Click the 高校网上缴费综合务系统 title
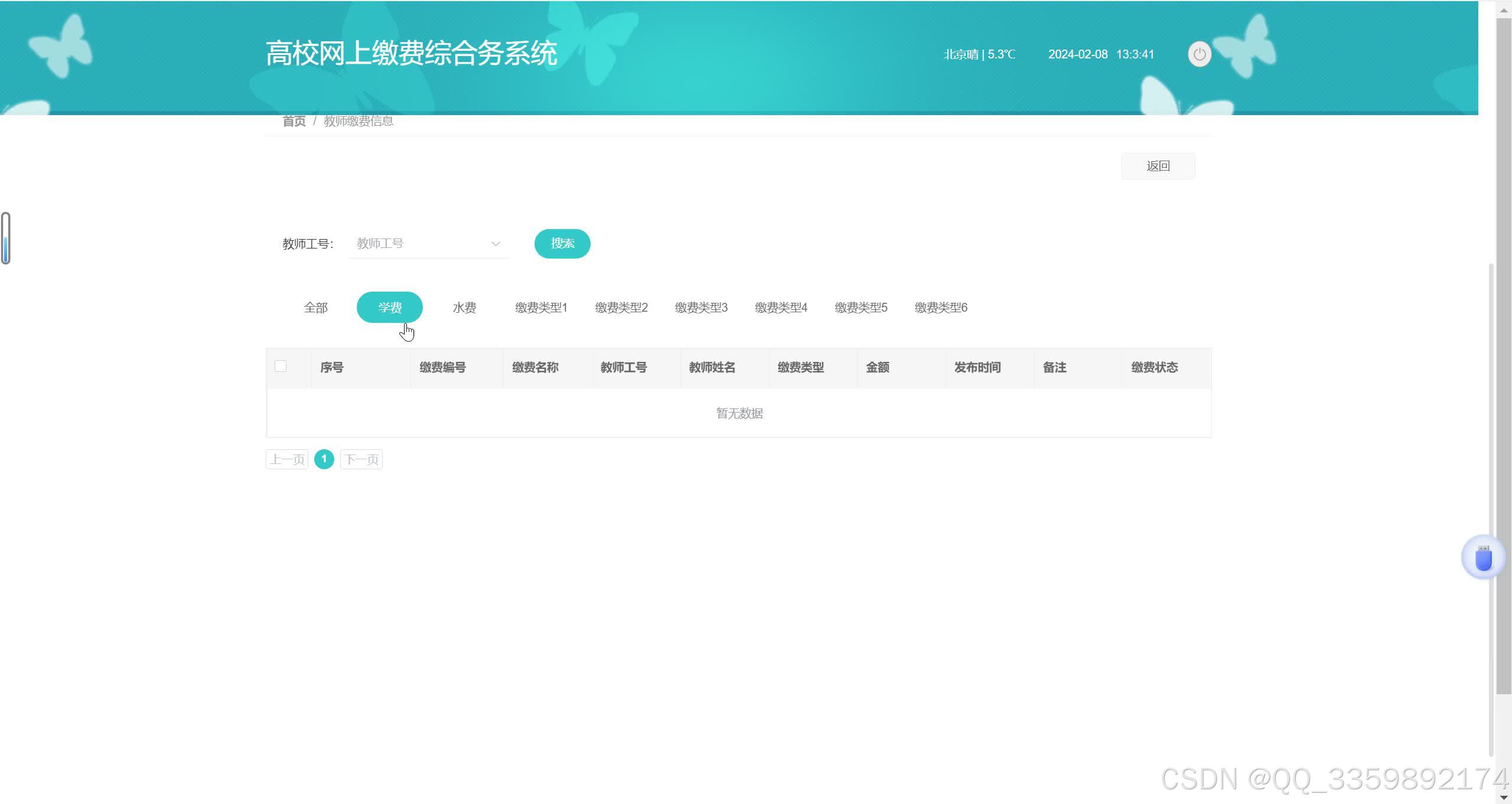The width and height of the screenshot is (1512, 804). [x=411, y=53]
